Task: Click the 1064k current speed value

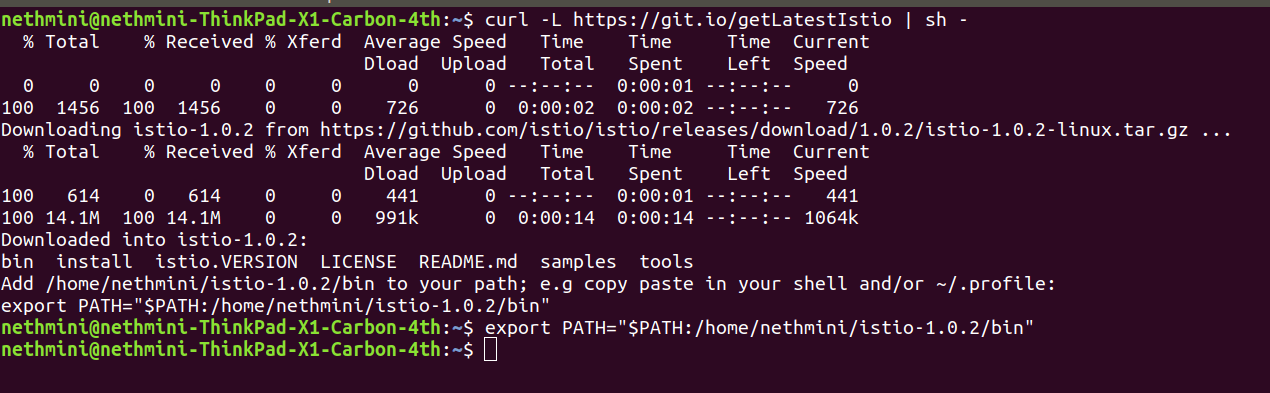Action: (832, 218)
